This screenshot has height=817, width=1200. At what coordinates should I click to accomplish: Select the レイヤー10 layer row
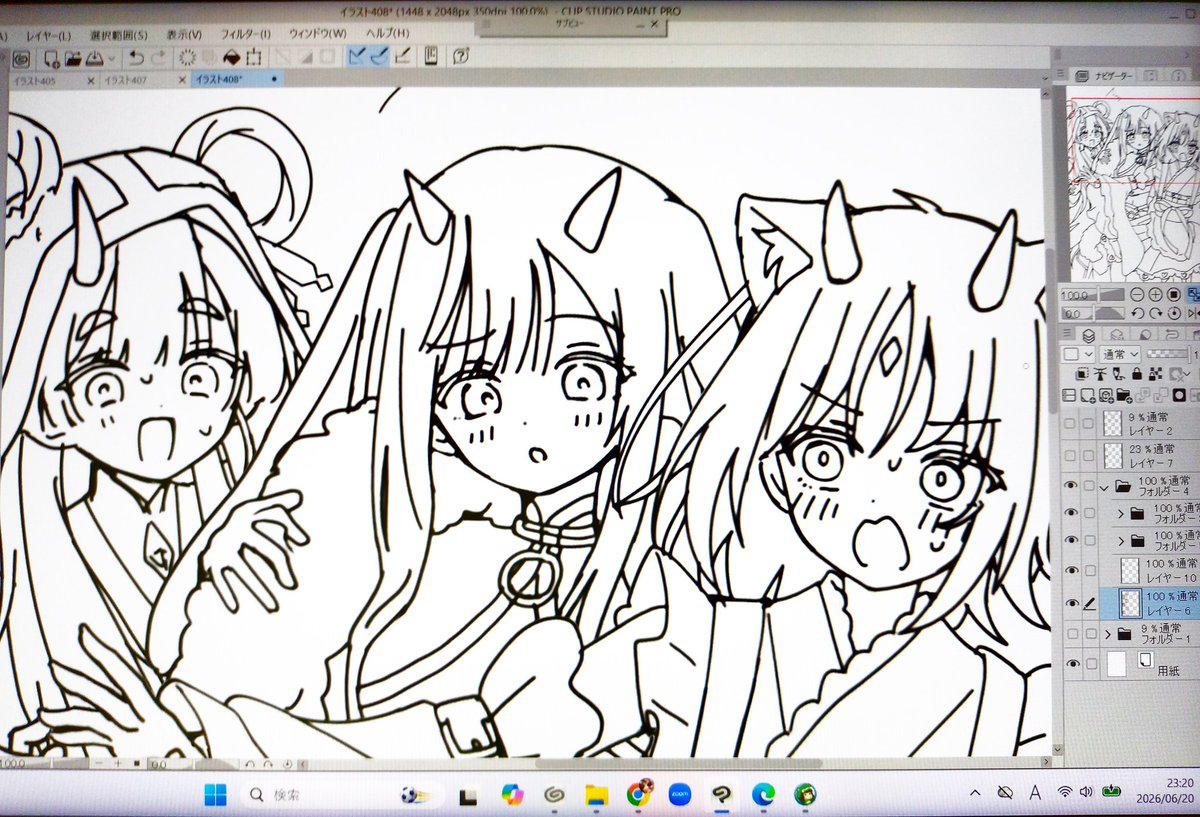(1130, 571)
